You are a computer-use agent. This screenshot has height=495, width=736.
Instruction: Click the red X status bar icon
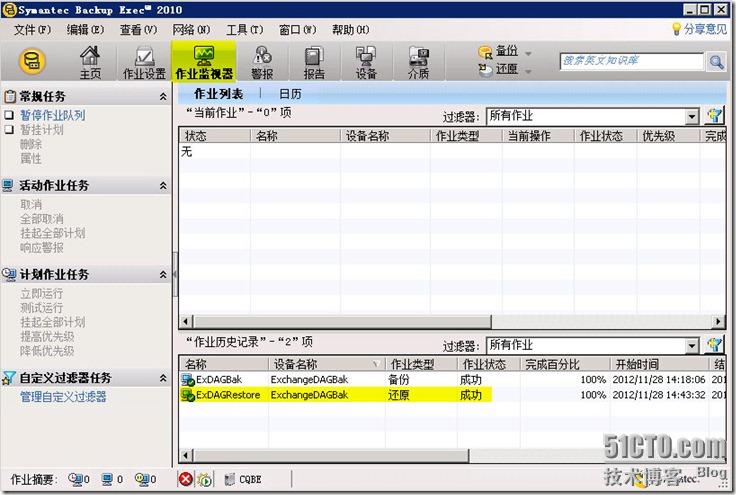(186, 480)
